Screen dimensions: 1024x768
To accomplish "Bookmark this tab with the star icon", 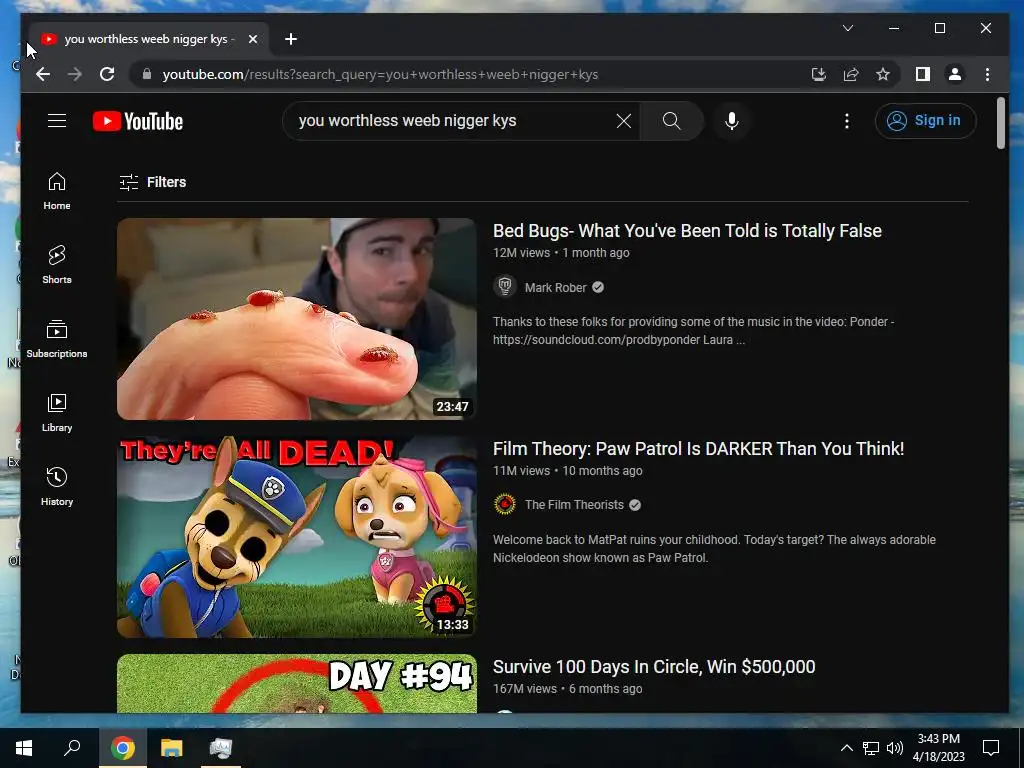I will pos(883,74).
